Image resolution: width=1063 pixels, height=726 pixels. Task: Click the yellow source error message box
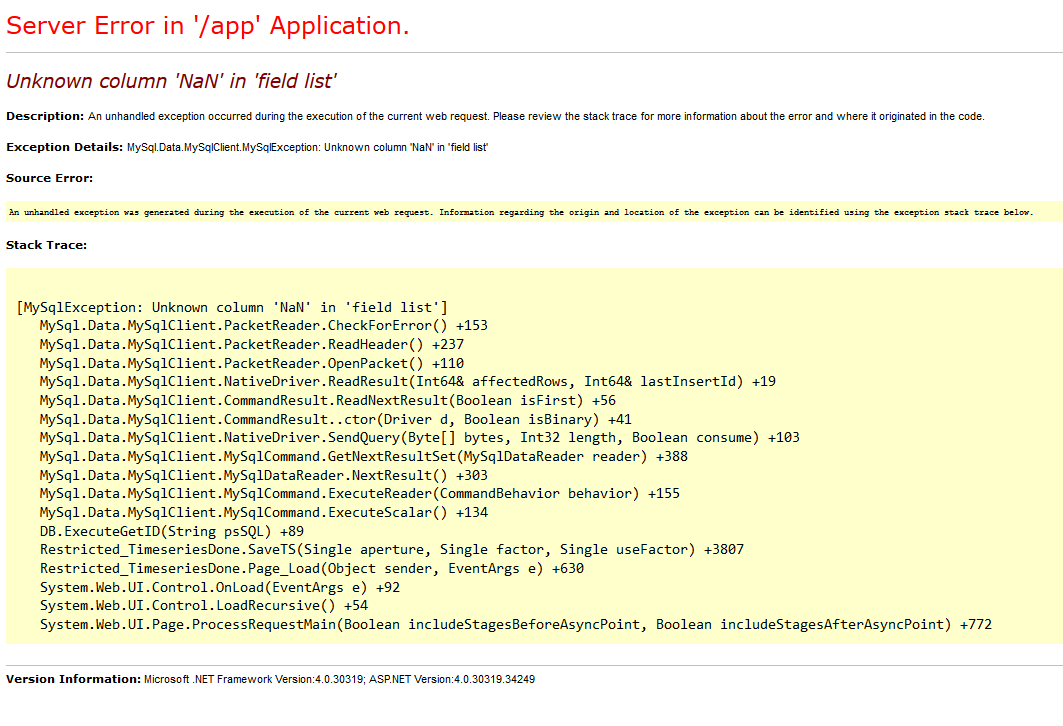click(x=520, y=212)
